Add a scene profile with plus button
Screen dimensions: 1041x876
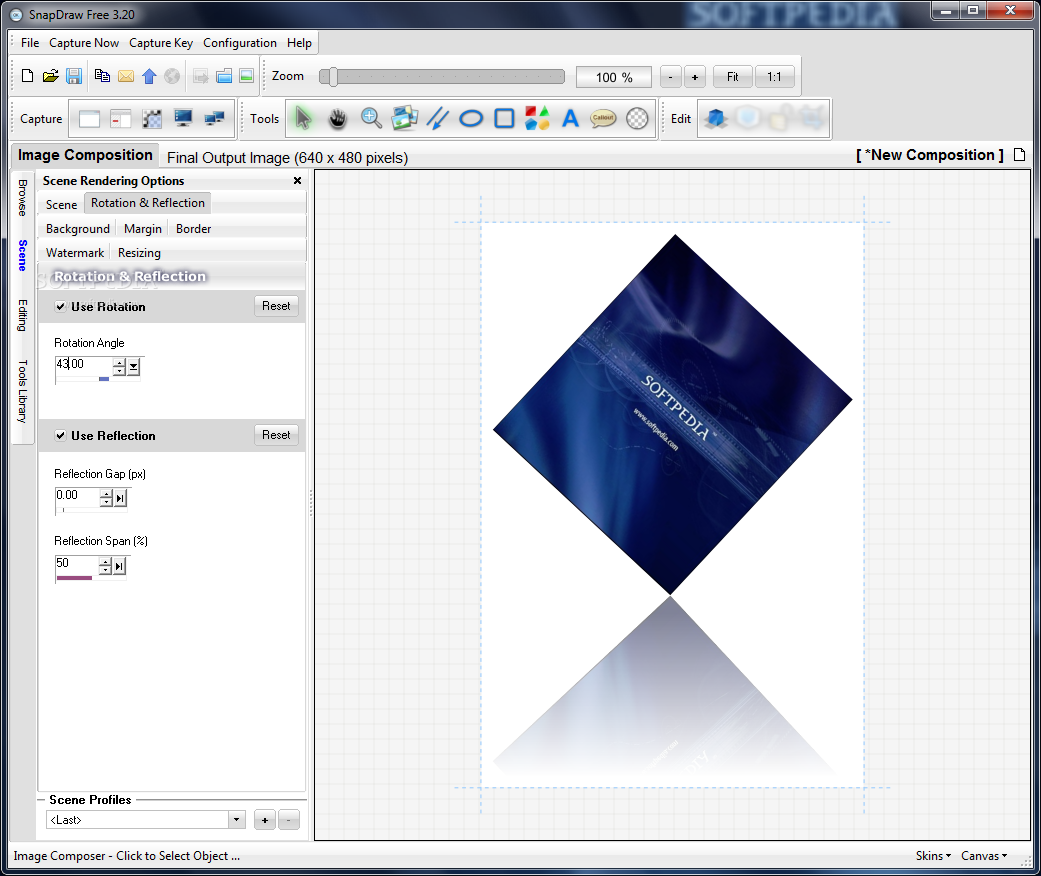(x=265, y=820)
